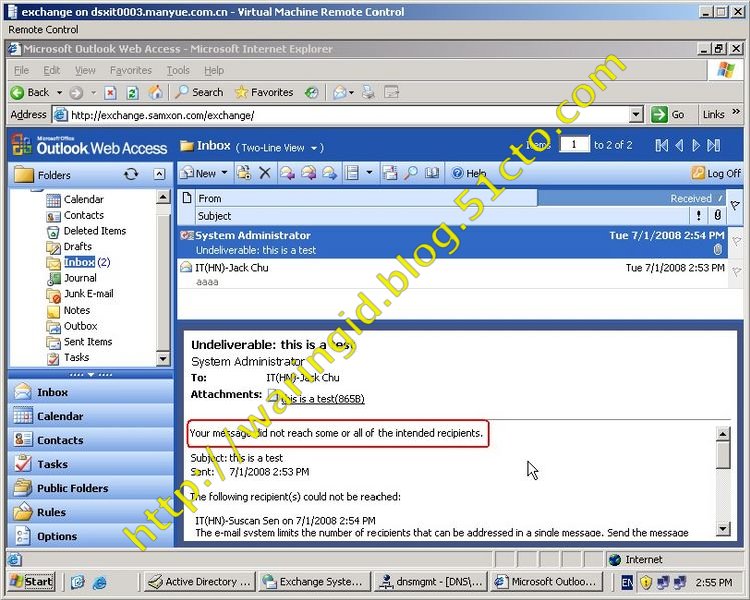
Task: Open the Favorites menu
Action: click(x=130, y=71)
